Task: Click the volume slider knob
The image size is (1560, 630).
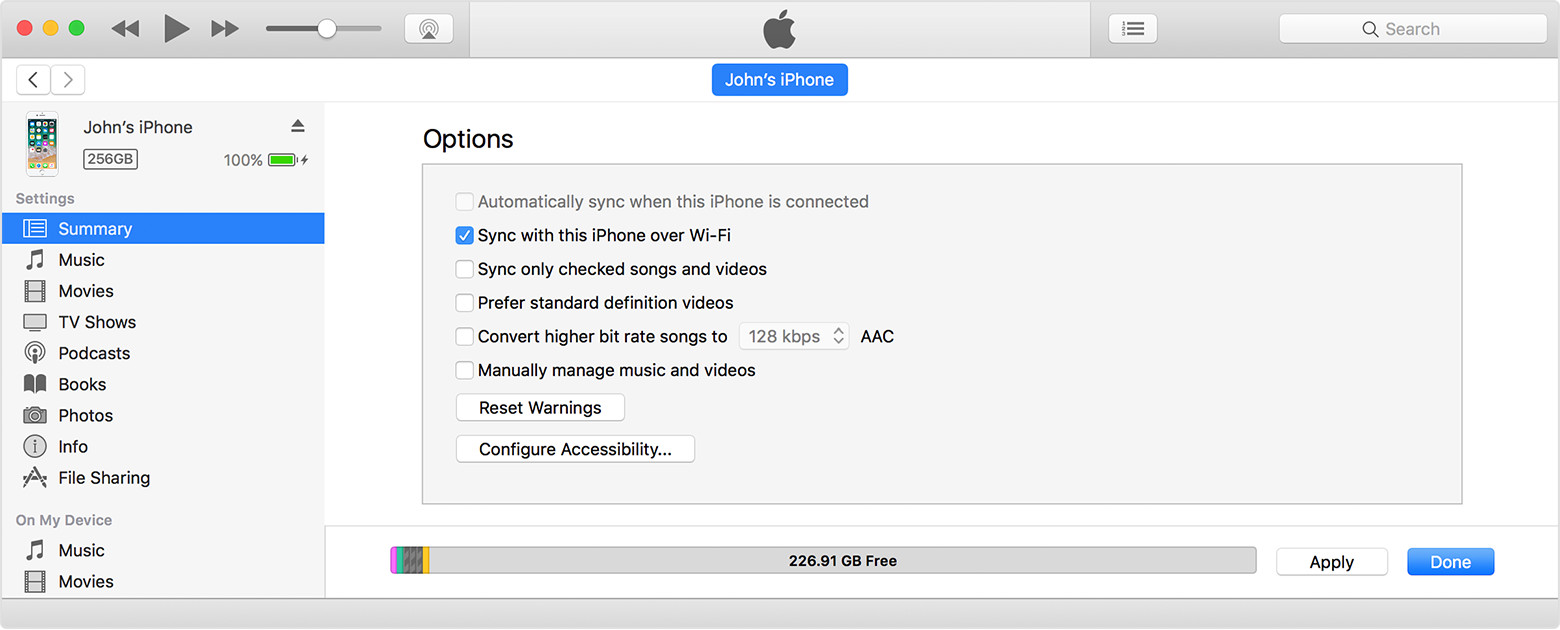Action: pyautogui.click(x=326, y=29)
